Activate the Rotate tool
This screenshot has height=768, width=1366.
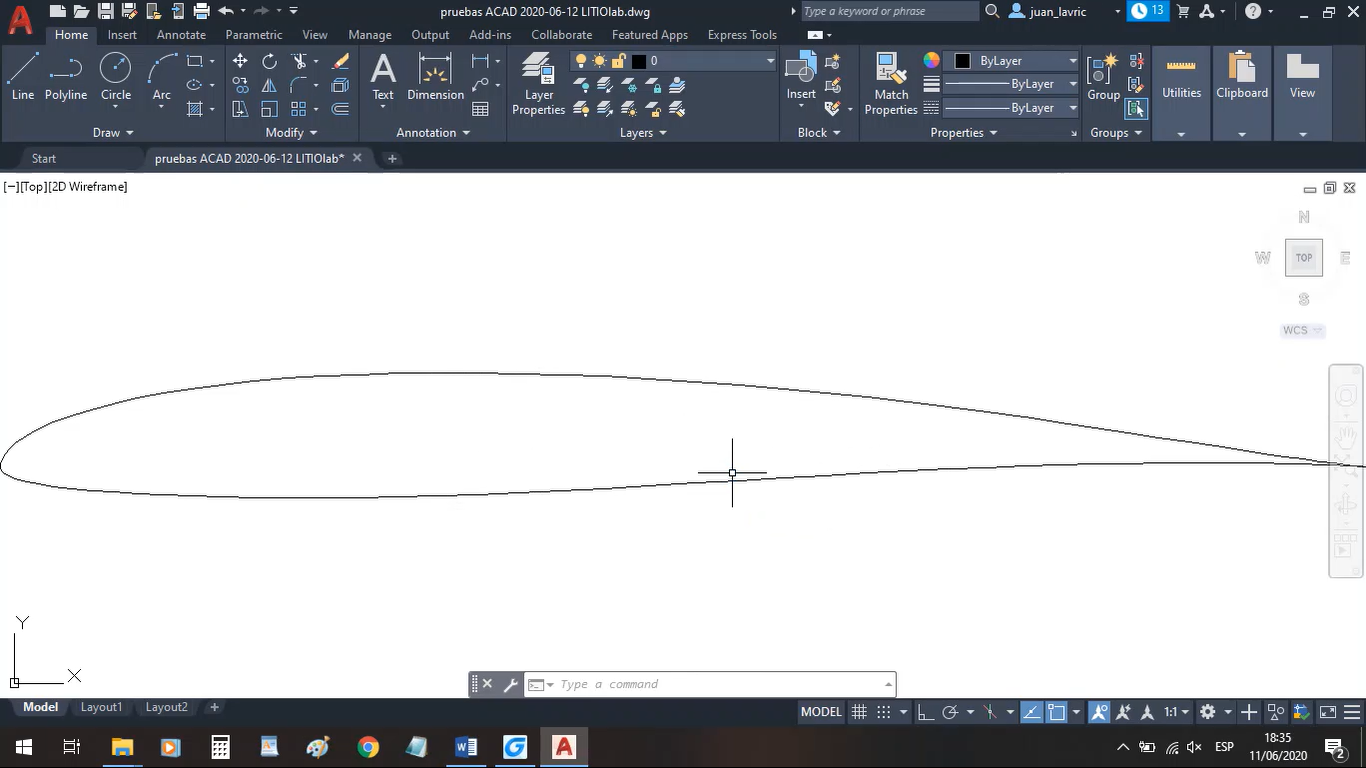[270, 61]
